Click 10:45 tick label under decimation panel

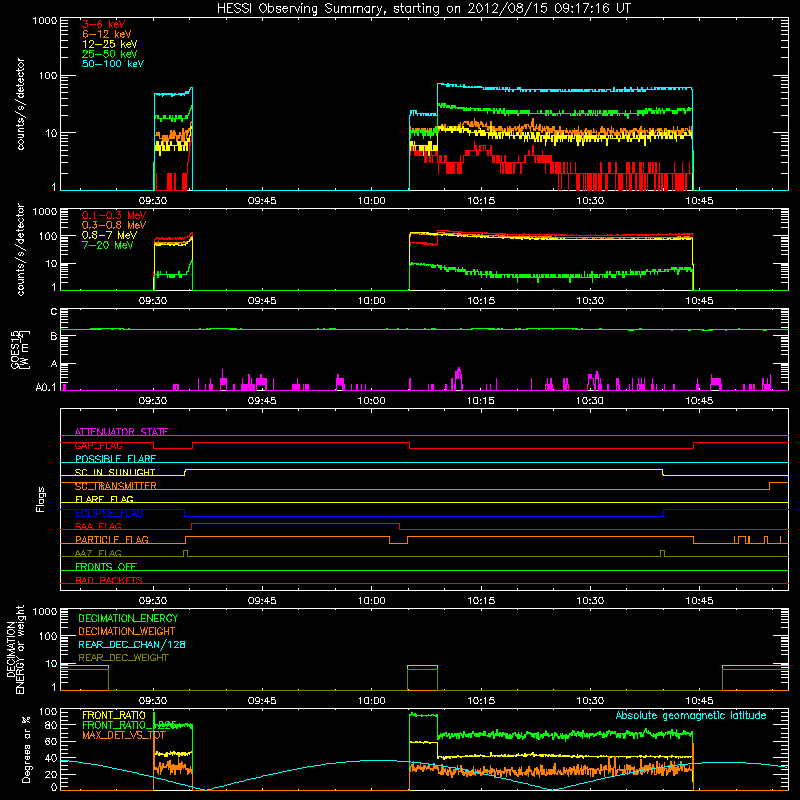pos(699,701)
